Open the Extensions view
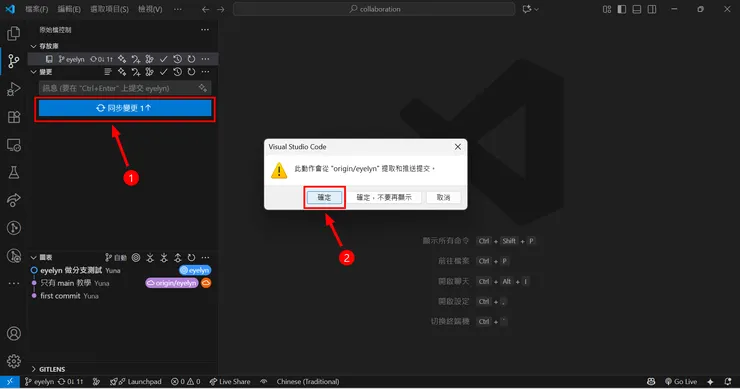The height and width of the screenshot is (389, 740). pos(14,117)
